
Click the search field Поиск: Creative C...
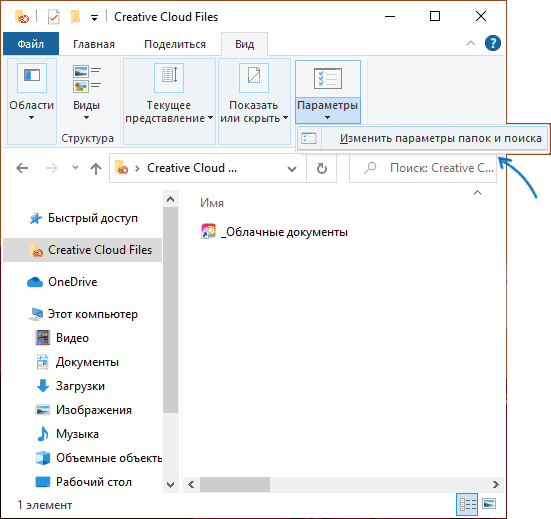(423, 168)
